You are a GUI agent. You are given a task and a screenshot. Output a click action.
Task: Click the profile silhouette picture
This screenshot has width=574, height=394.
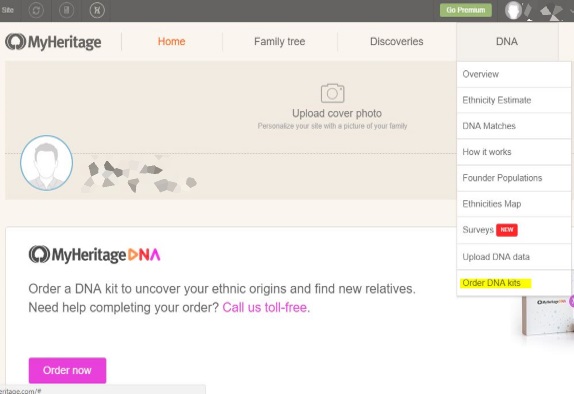[46, 163]
